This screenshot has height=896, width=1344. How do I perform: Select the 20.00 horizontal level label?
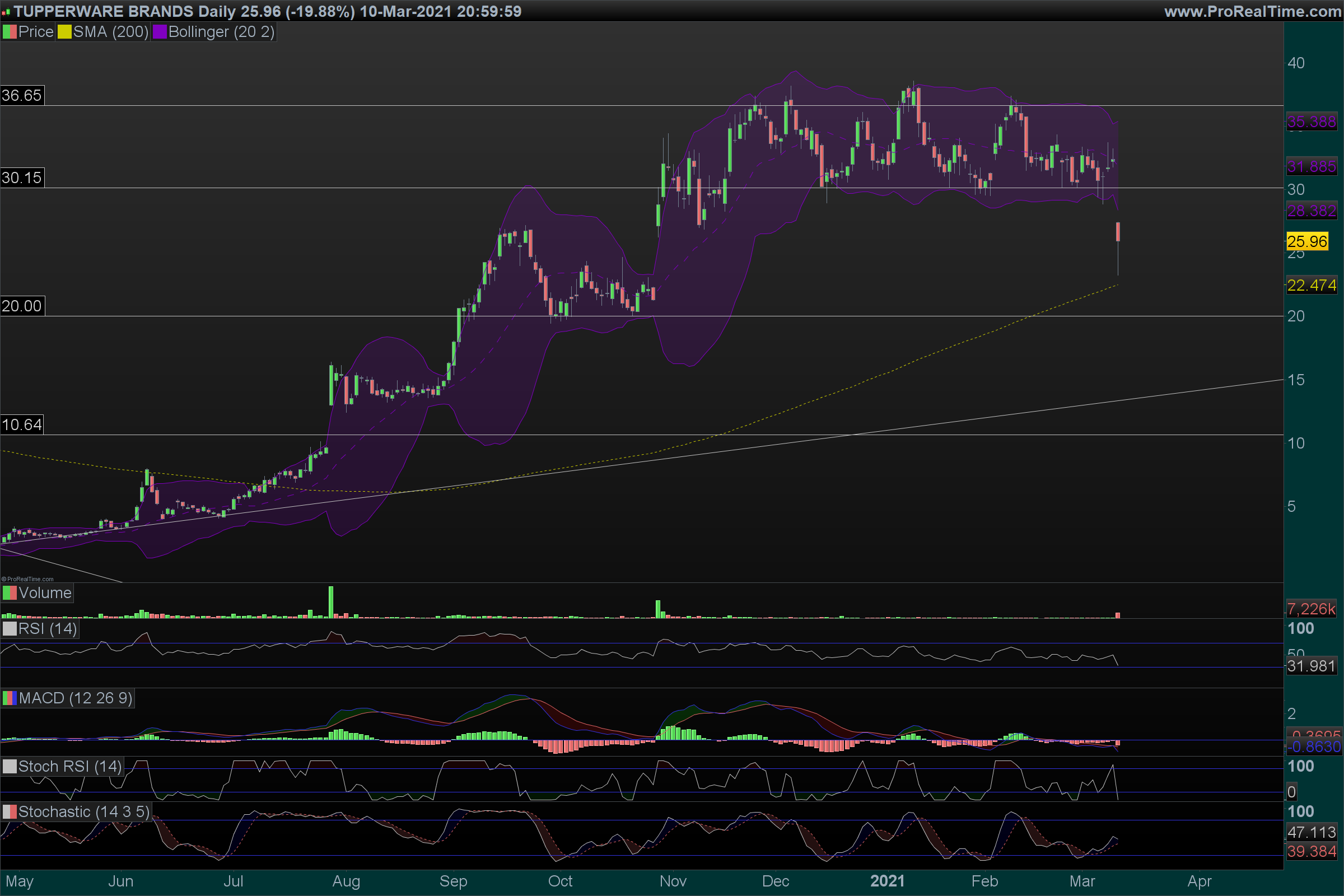[x=22, y=306]
